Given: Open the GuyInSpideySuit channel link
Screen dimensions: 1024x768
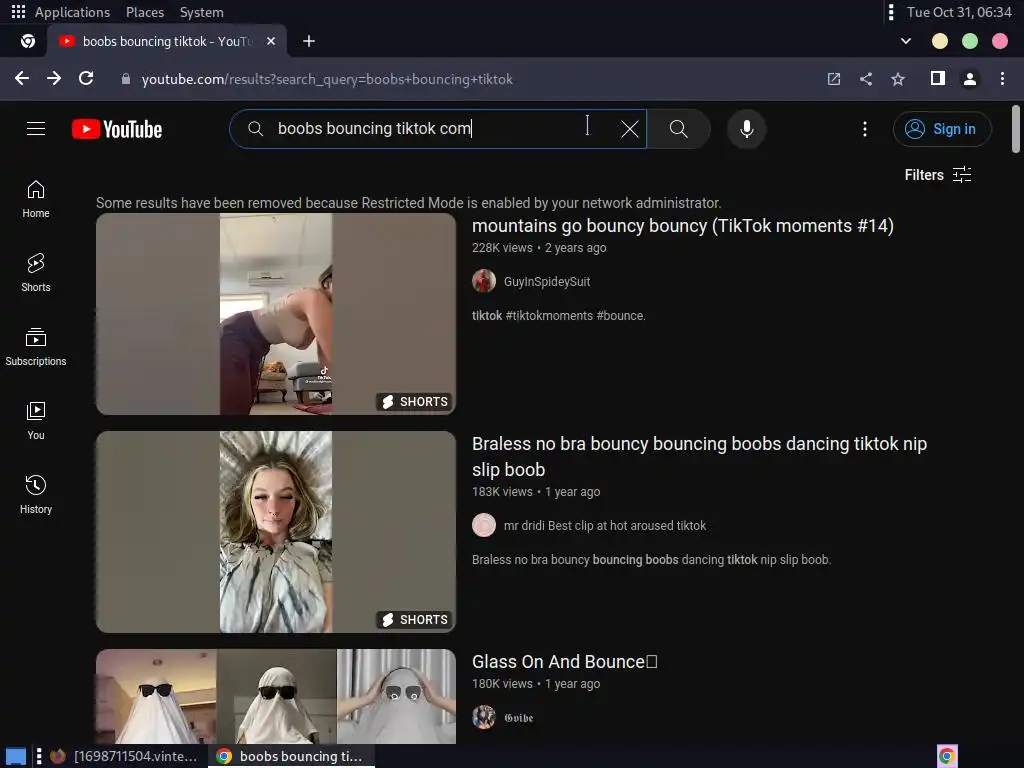Looking at the screenshot, I should pyautogui.click(x=547, y=281).
